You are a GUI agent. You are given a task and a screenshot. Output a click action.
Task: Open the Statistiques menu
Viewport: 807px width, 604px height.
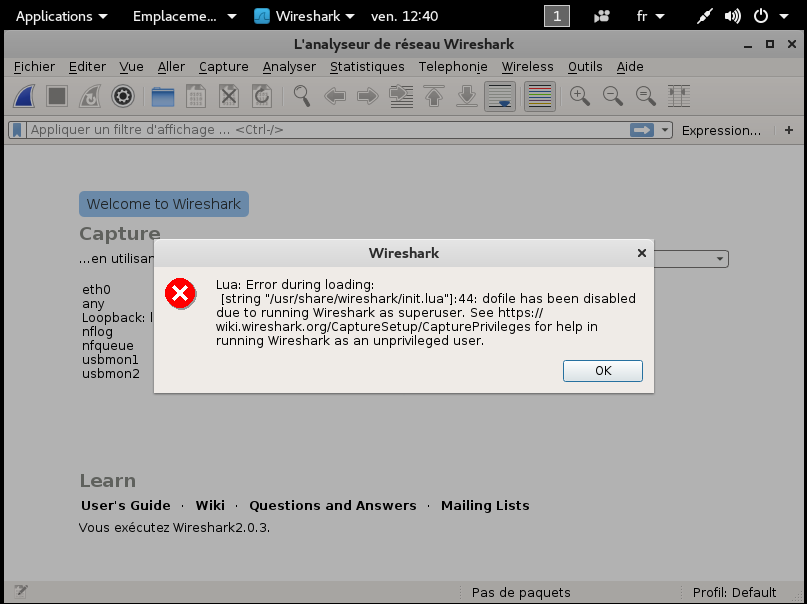click(367, 67)
